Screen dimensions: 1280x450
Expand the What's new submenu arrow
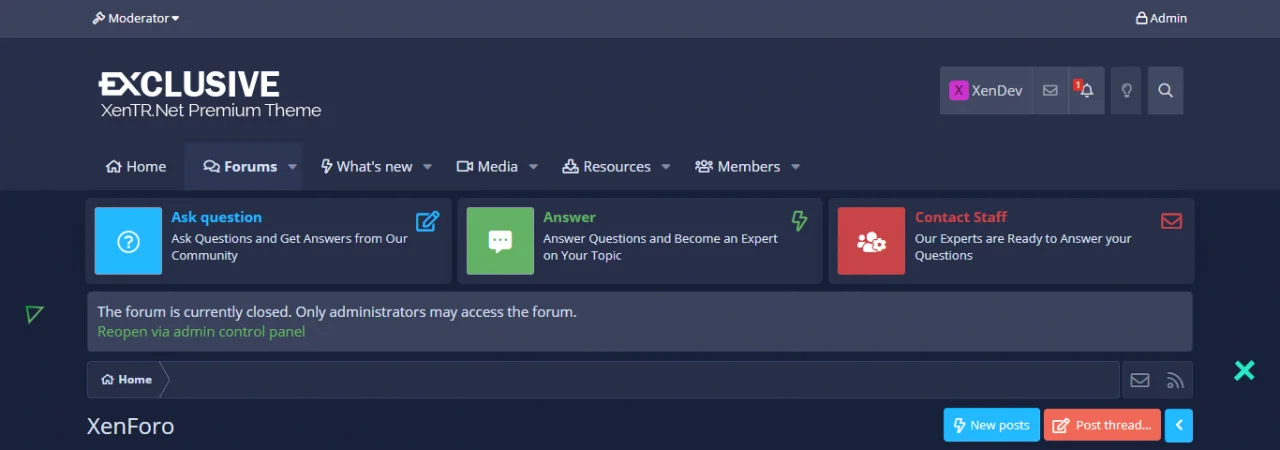[x=428, y=167]
